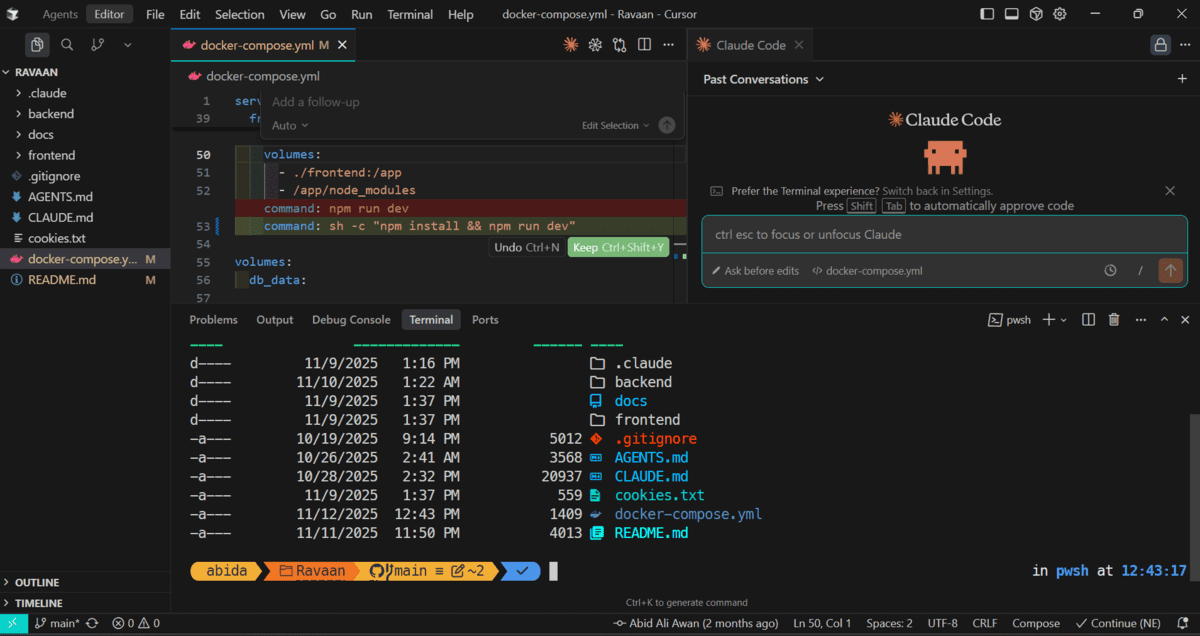Switch to the Problems tab
Screen dimensions: 1200x636
pyautogui.click(x=213, y=319)
